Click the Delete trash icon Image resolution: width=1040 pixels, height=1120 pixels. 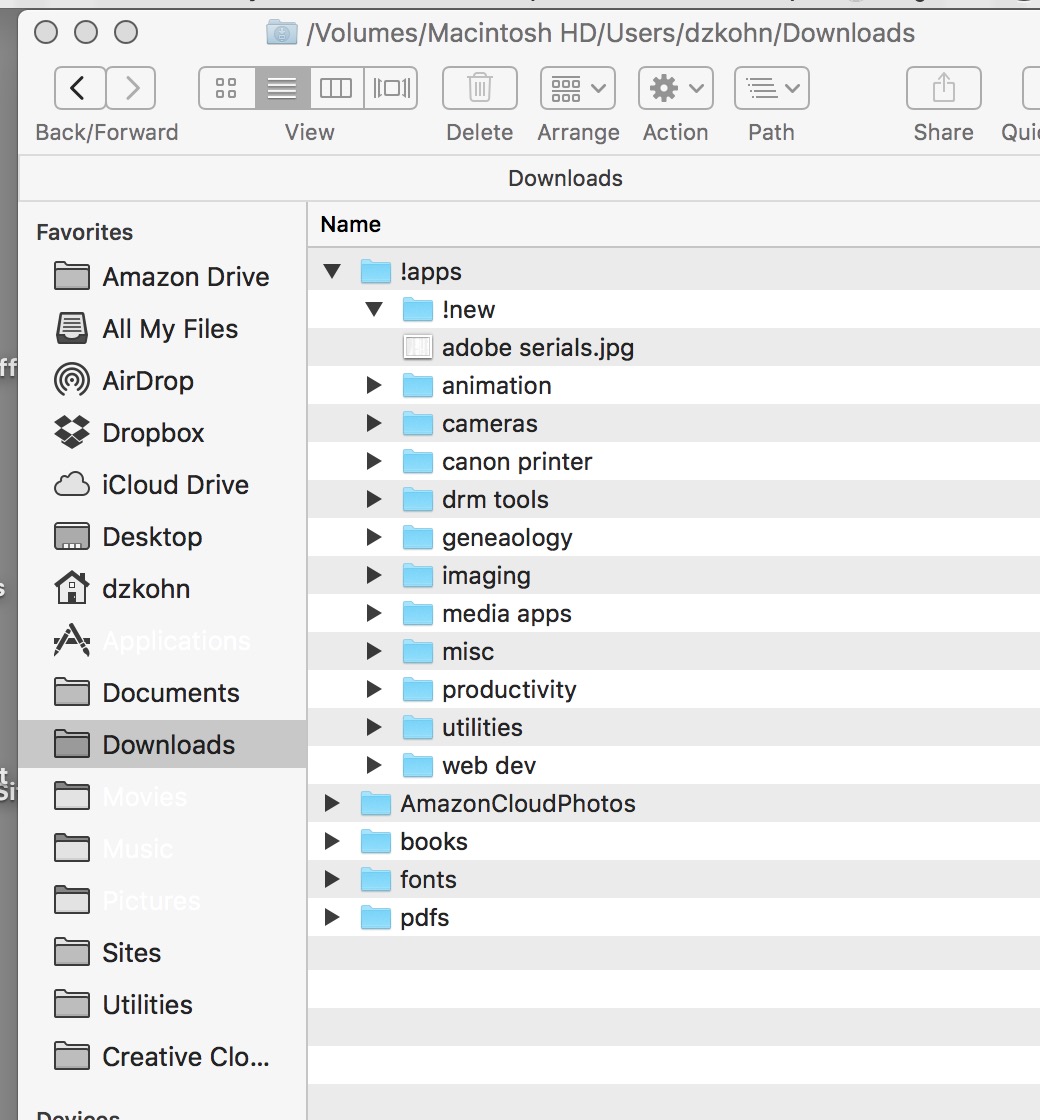479,88
